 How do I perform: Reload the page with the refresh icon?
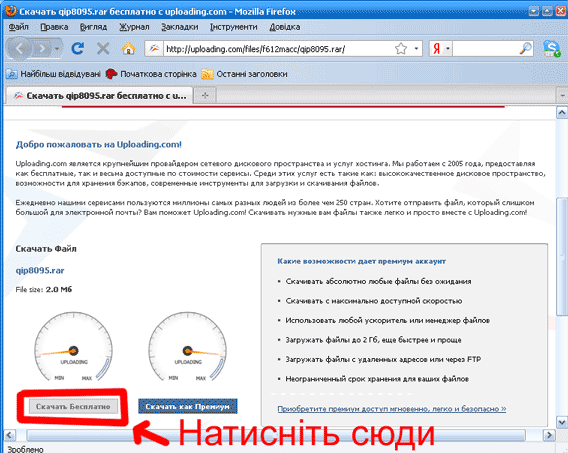pos(78,48)
